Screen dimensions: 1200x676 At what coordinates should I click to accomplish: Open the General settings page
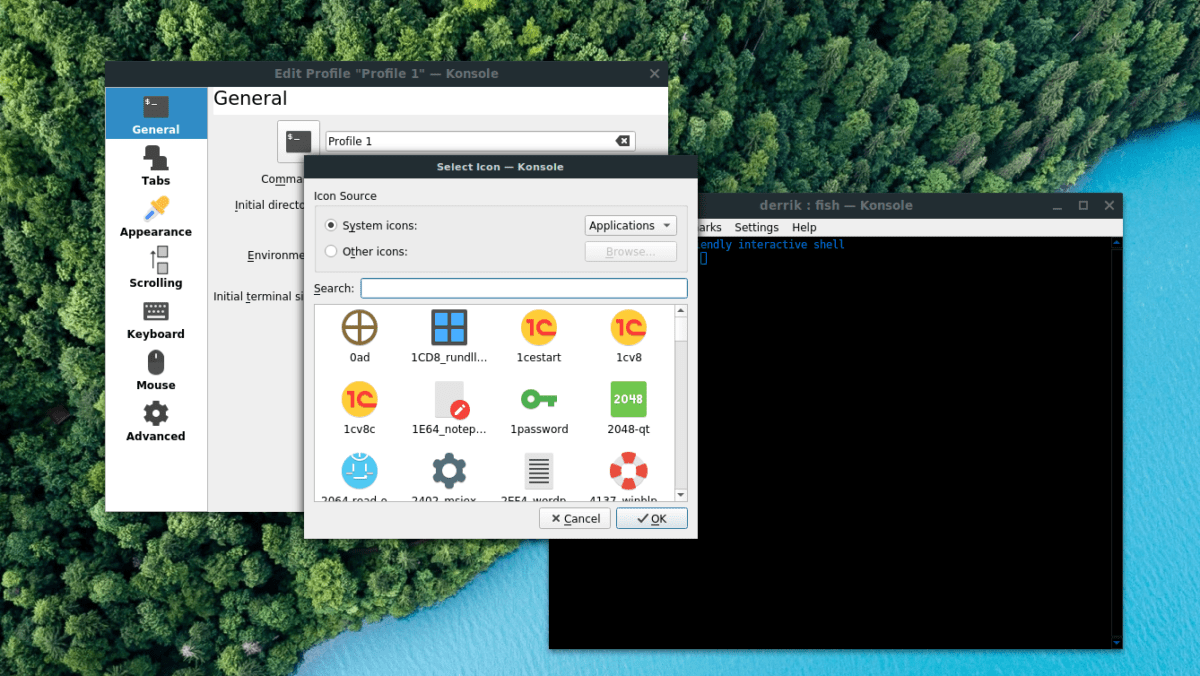pos(156,113)
